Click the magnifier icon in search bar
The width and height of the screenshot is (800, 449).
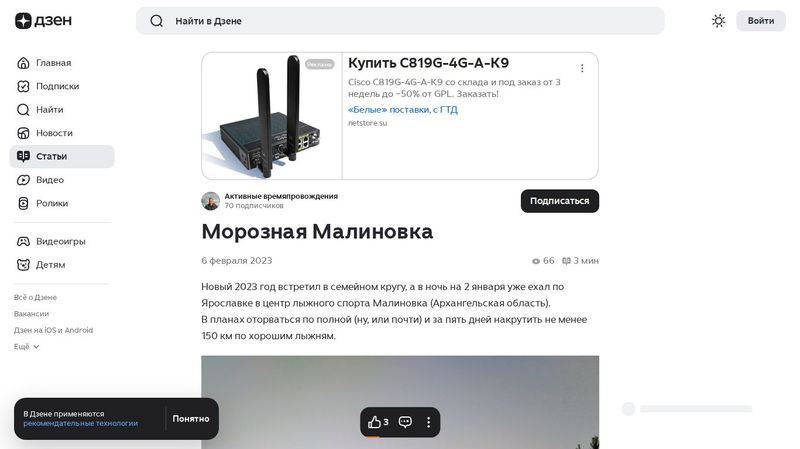(157, 21)
